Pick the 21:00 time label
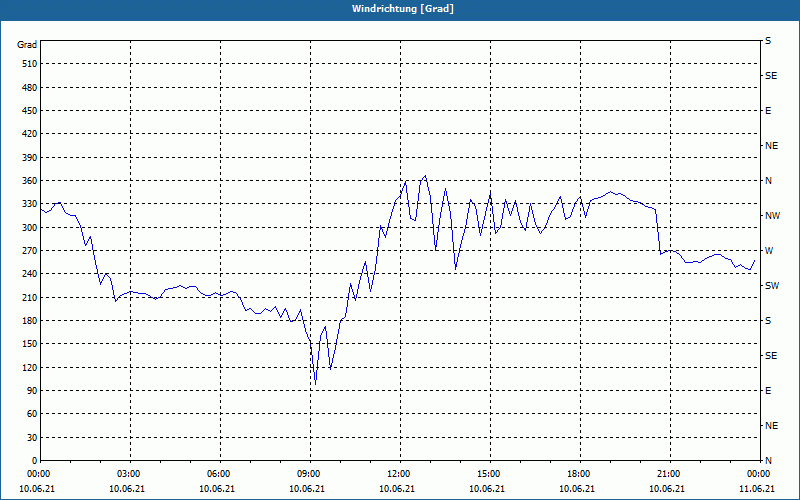The height and width of the screenshot is (500, 800). click(670, 474)
